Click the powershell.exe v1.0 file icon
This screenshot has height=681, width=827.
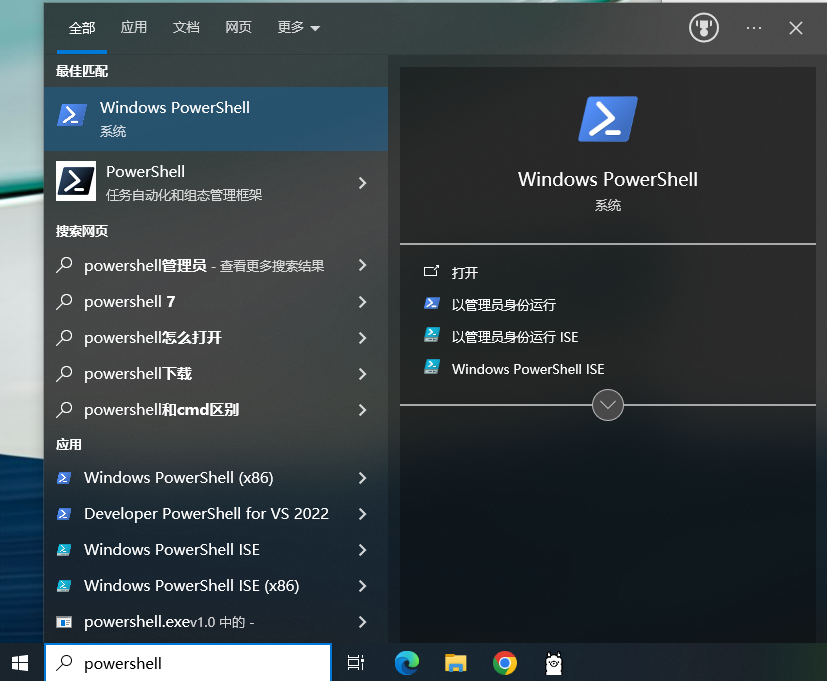point(64,622)
